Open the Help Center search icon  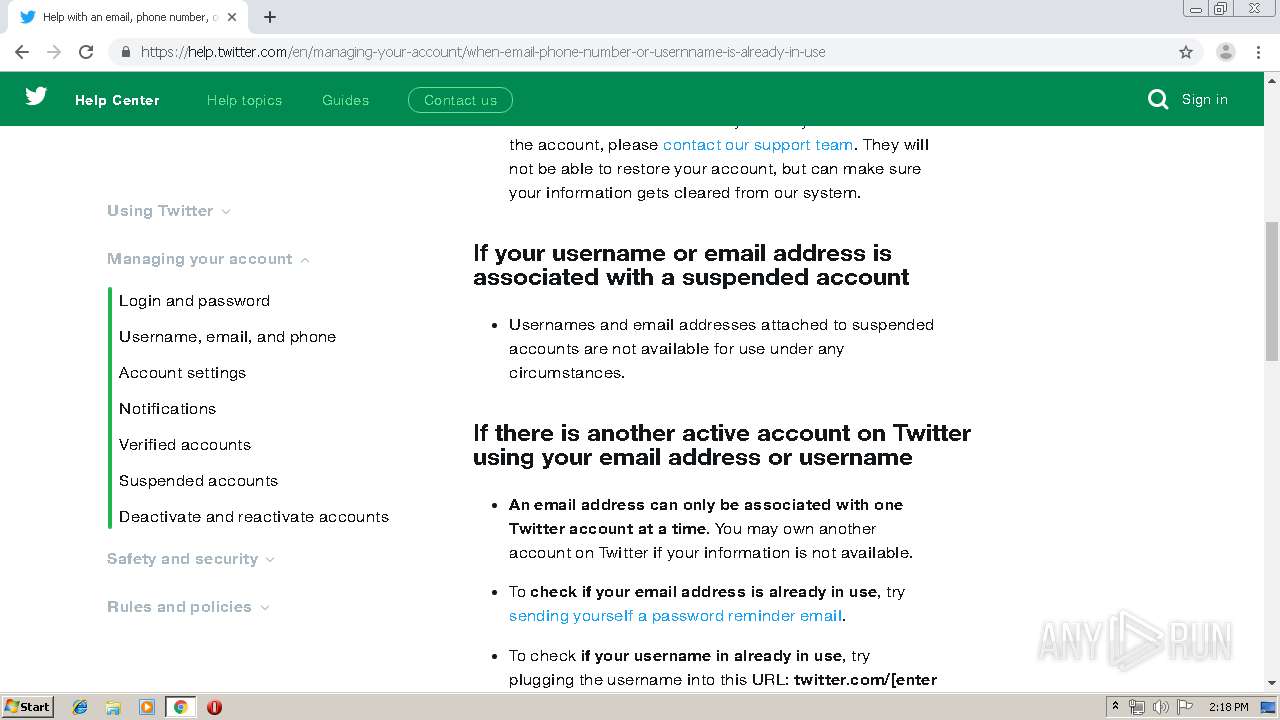tap(1158, 99)
